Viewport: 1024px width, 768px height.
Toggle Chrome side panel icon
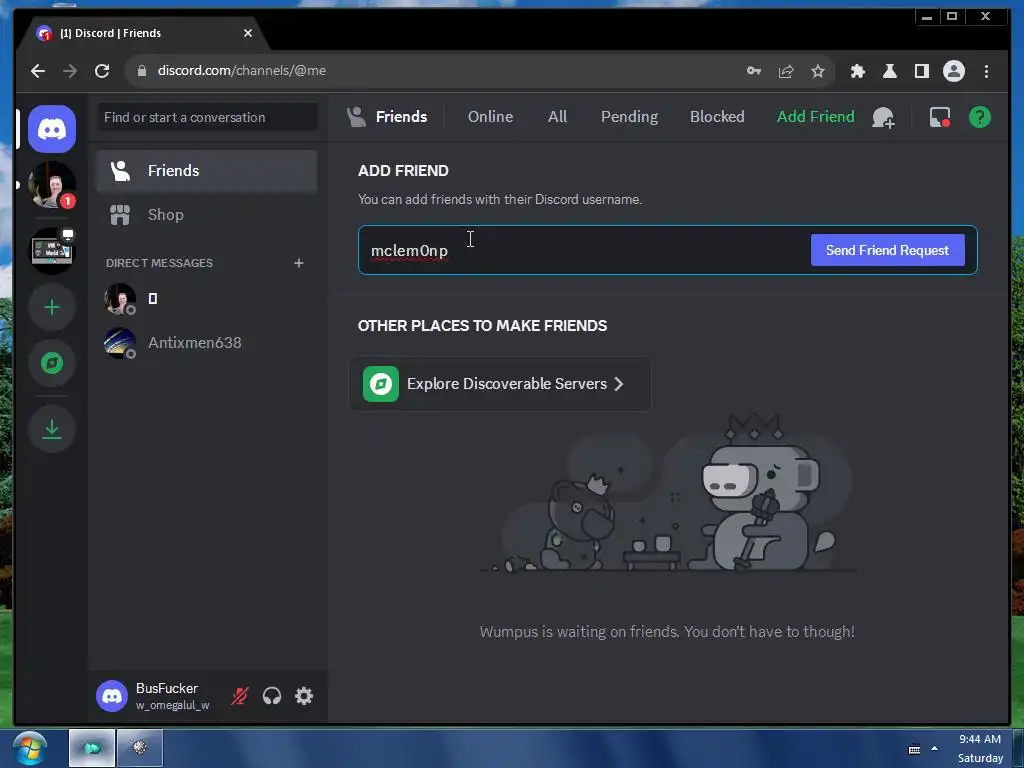click(x=921, y=71)
